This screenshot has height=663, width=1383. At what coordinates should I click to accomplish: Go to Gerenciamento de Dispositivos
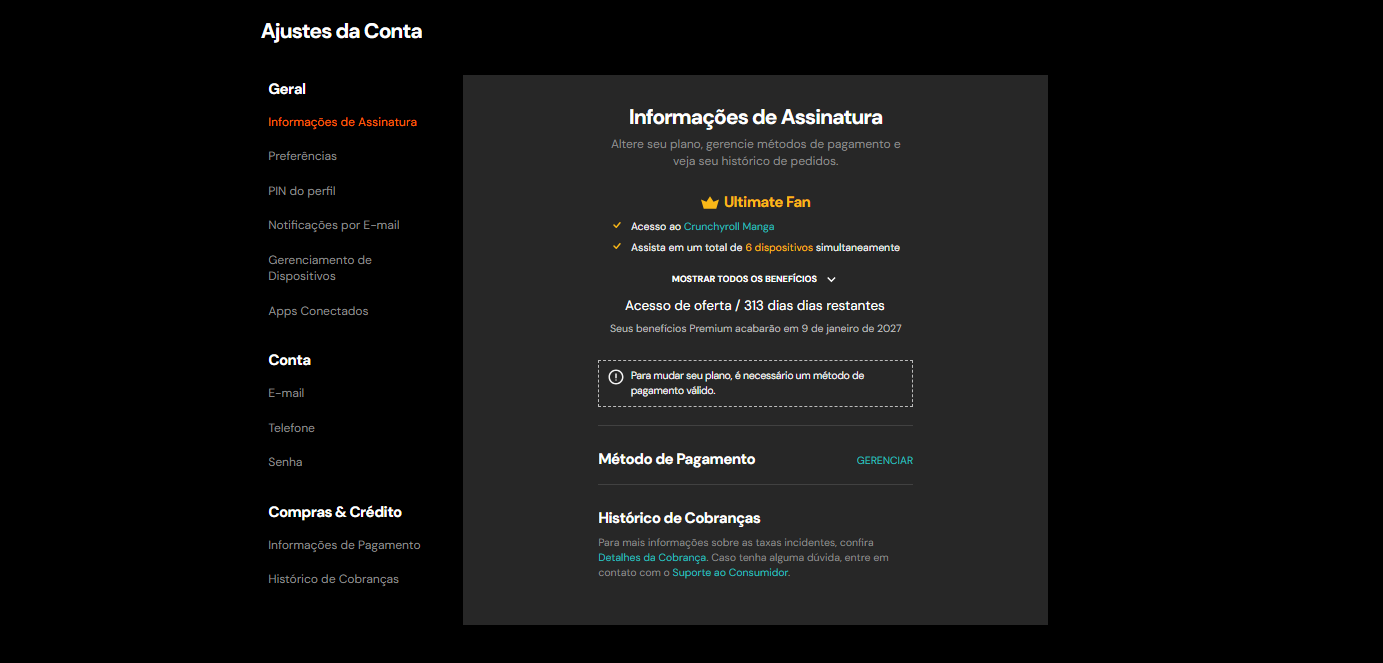(320, 267)
